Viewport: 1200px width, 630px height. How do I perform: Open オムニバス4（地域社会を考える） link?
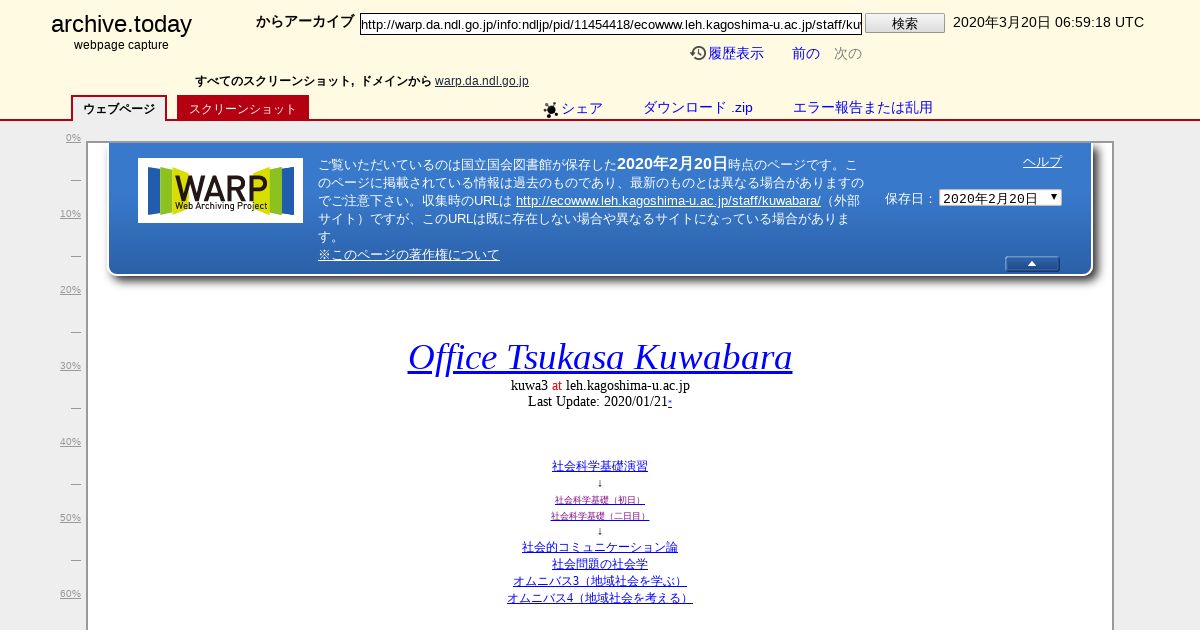pos(600,598)
